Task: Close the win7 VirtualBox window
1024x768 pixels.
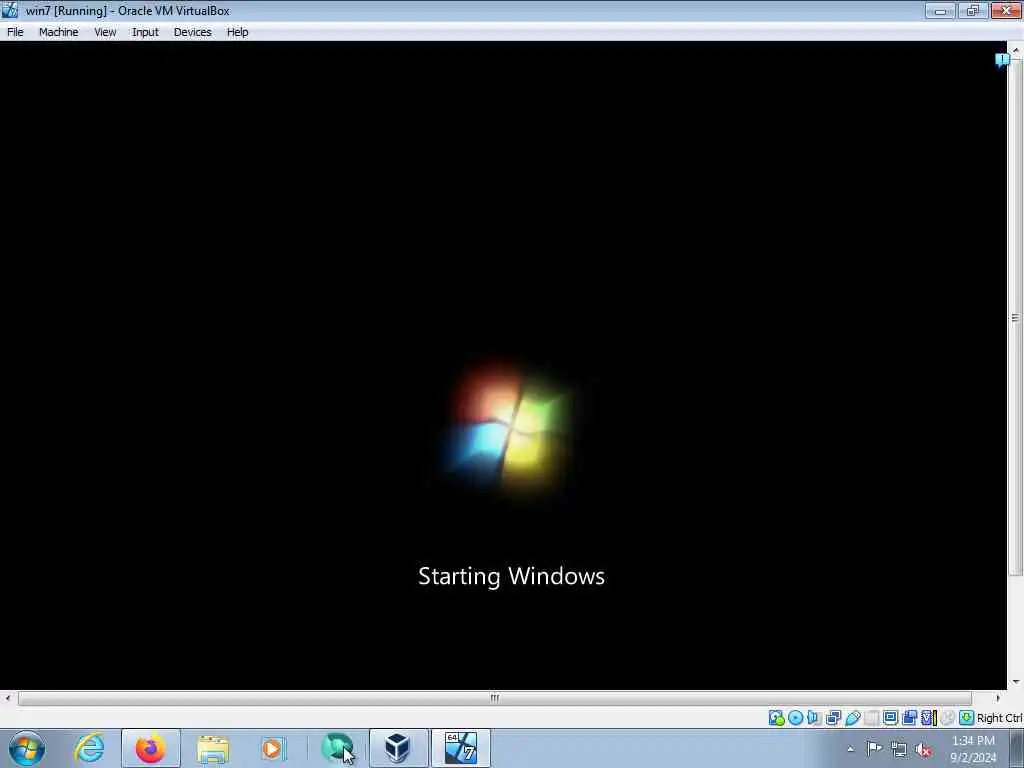Action: [x=1006, y=10]
